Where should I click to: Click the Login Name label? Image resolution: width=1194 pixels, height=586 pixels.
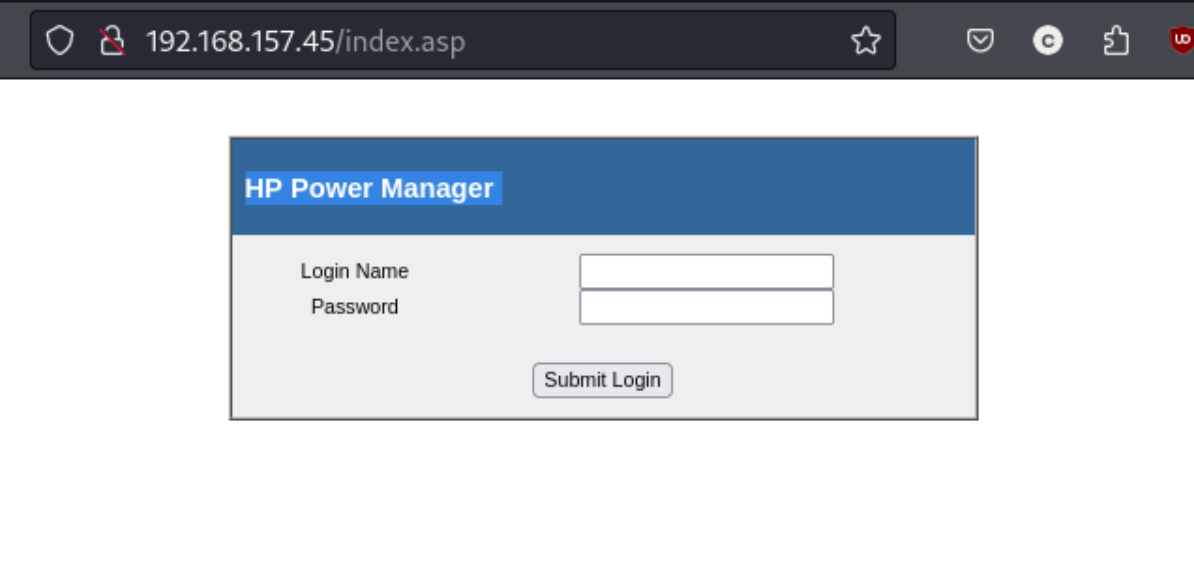(355, 271)
